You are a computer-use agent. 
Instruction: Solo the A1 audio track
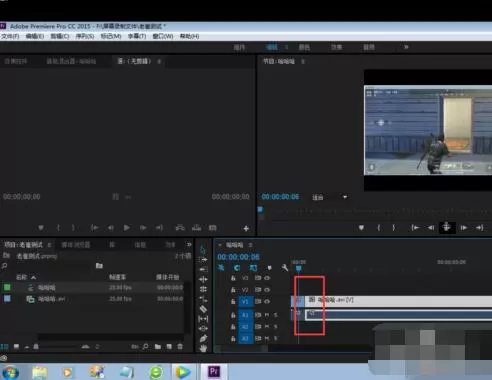276,315
